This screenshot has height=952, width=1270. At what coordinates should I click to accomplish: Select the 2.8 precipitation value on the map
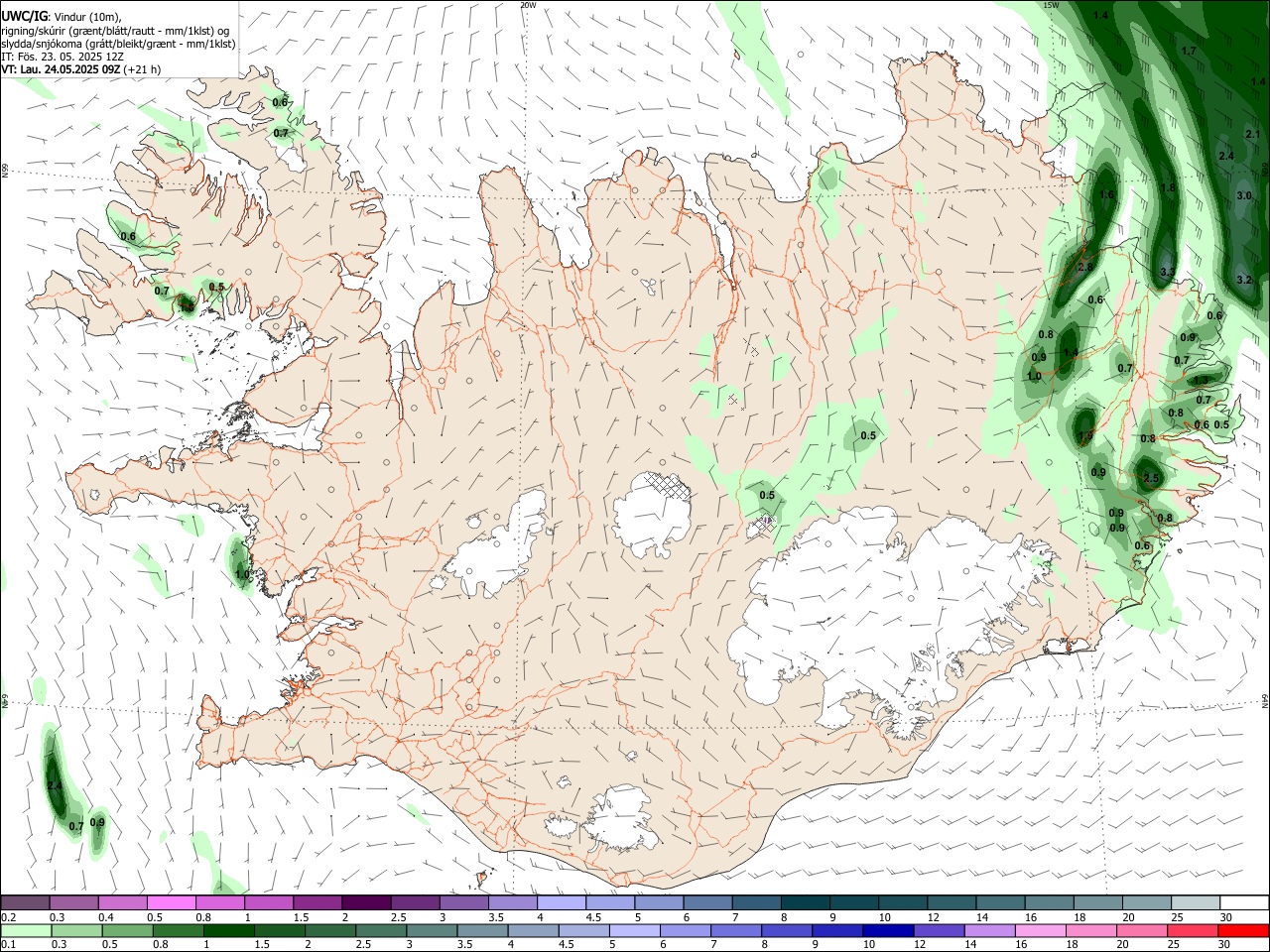coord(1085,268)
